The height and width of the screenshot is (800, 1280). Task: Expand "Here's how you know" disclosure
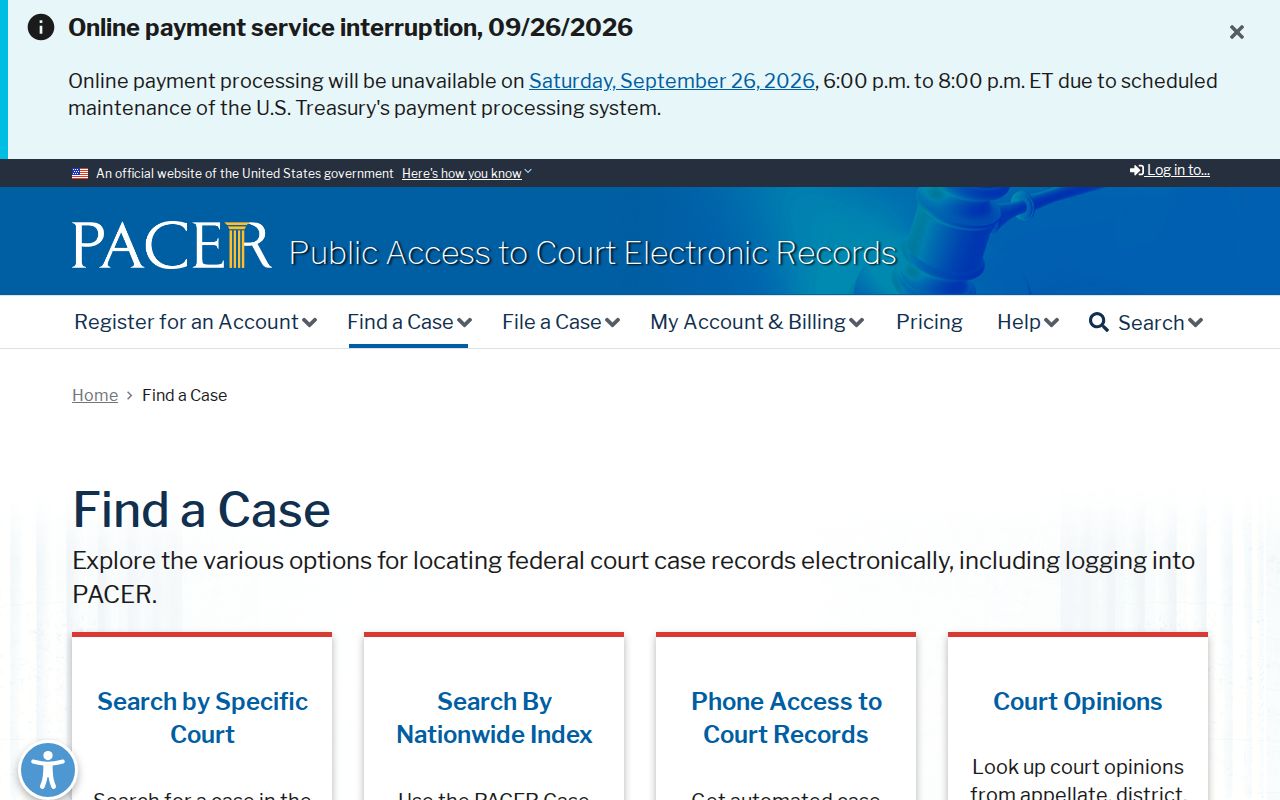(x=467, y=173)
